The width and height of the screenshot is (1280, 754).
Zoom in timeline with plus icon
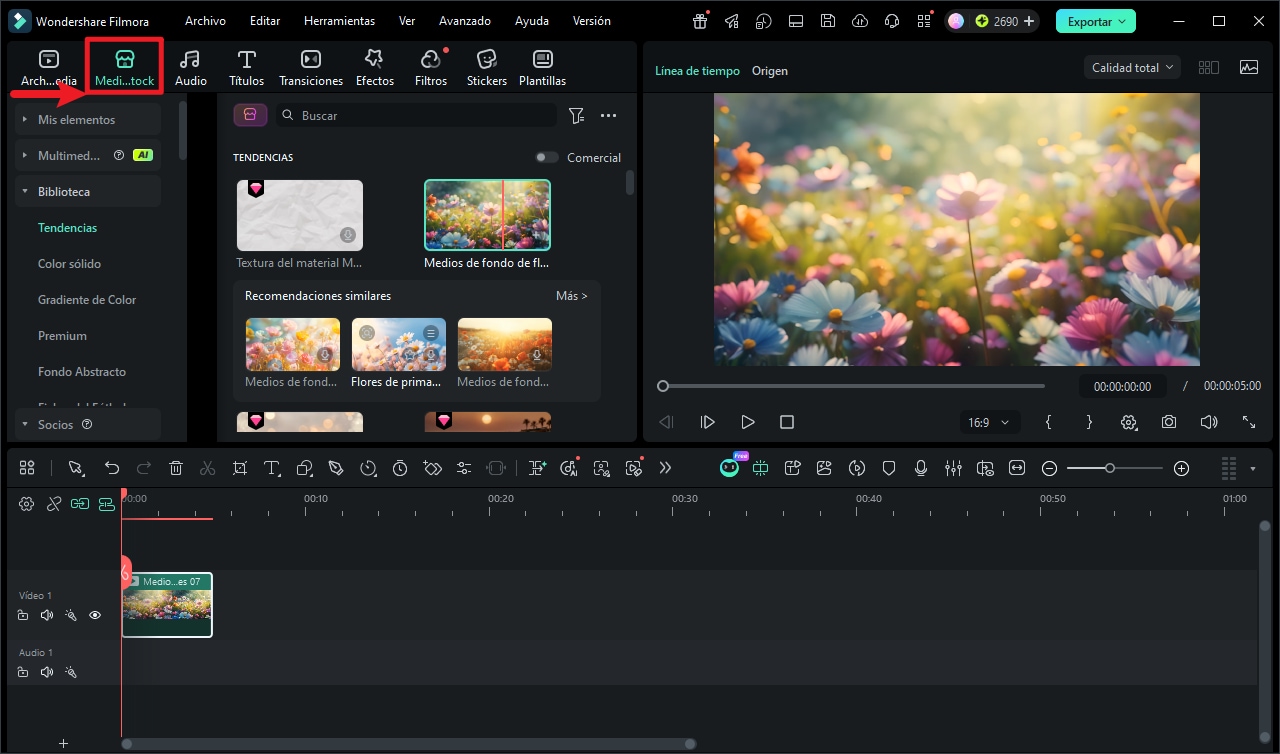1181,468
